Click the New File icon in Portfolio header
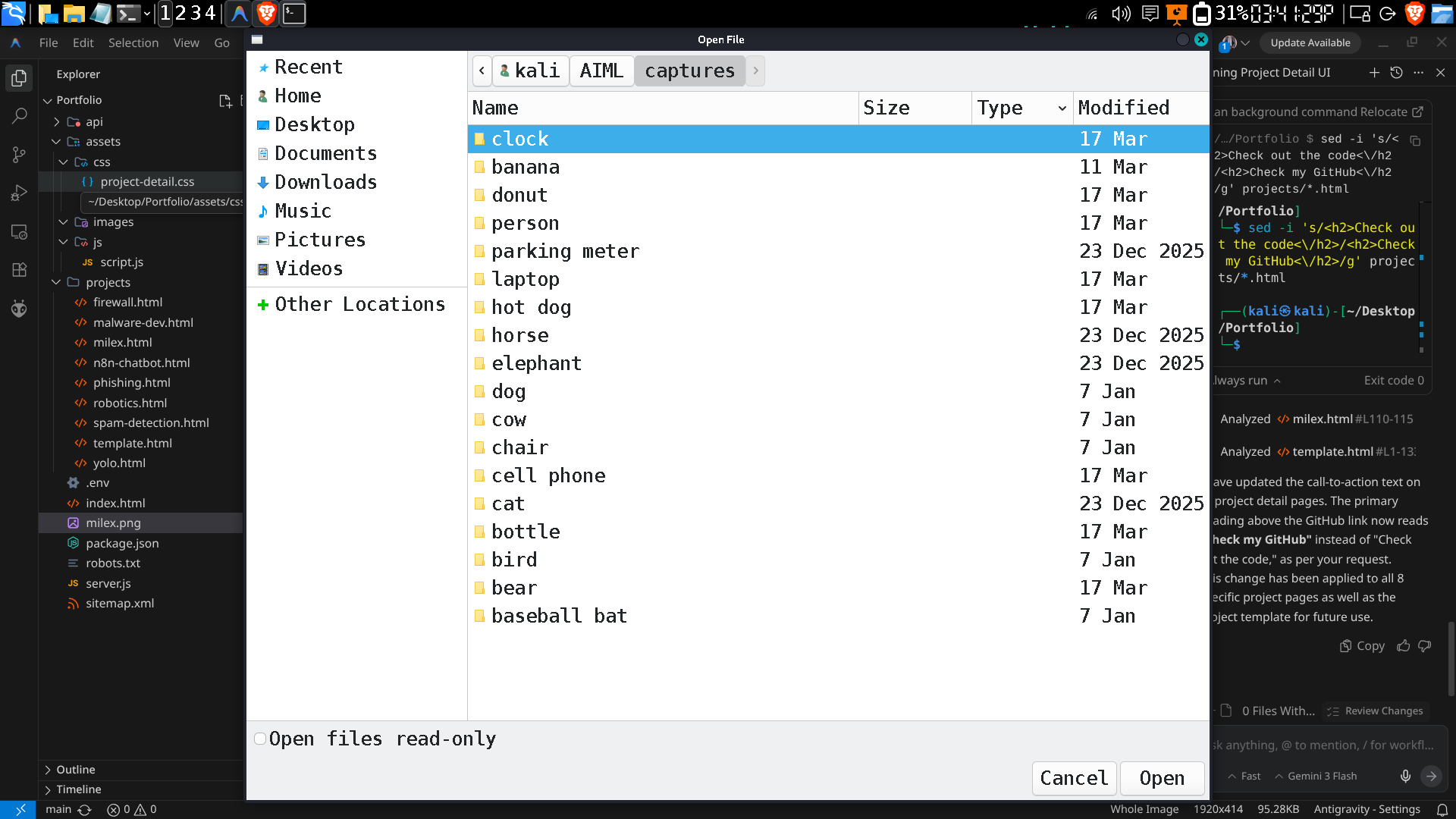1456x819 pixels. click(224, 100)
